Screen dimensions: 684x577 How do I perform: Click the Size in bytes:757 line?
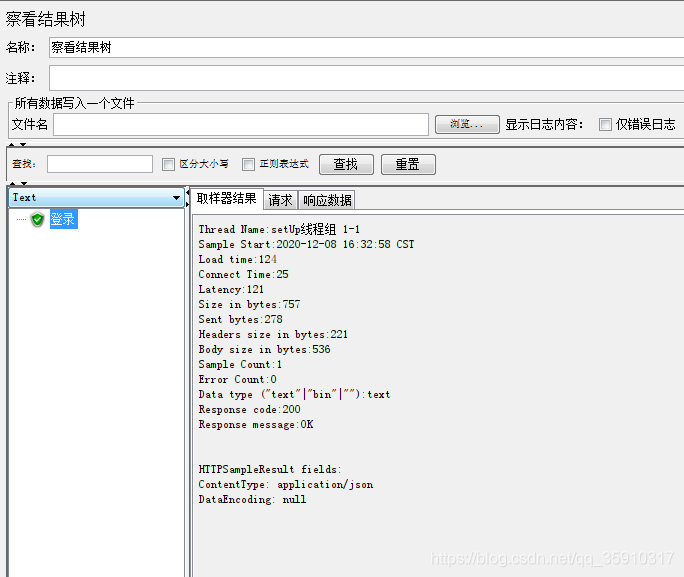coord(250,304)
